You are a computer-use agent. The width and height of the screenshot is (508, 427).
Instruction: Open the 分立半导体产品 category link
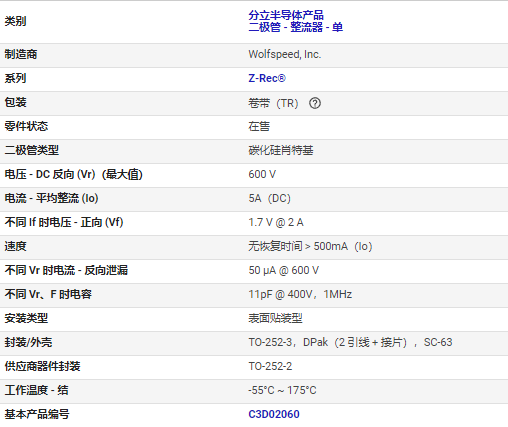(x=286, y=15)
